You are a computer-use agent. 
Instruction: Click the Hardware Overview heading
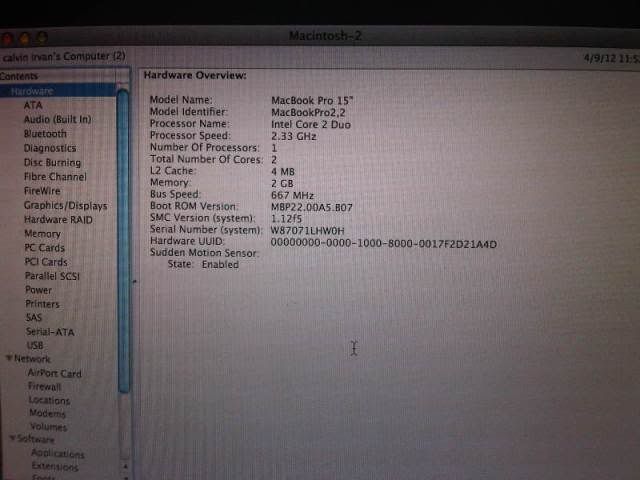[195, 75]
